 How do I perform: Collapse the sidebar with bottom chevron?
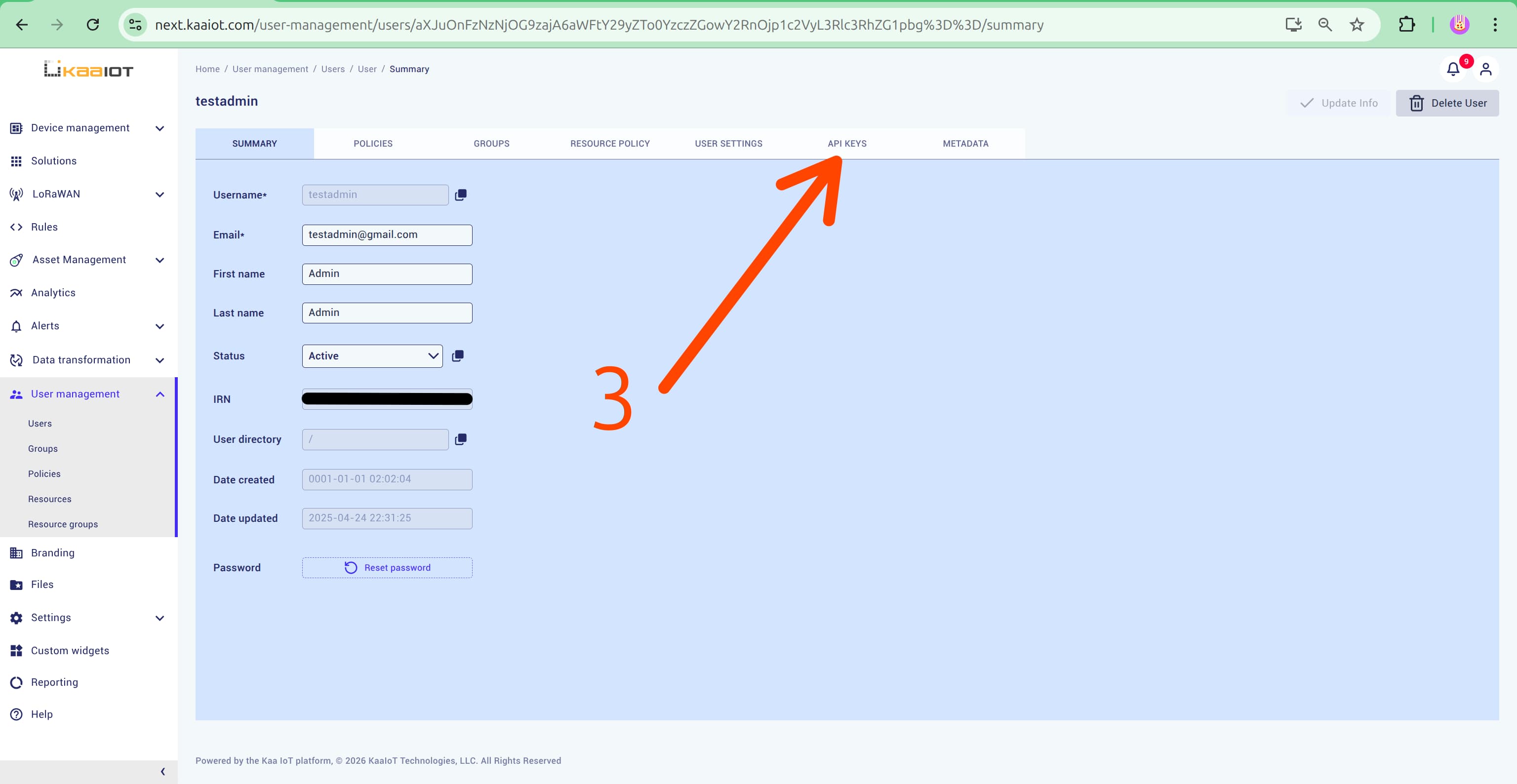(x=162, y=772)
